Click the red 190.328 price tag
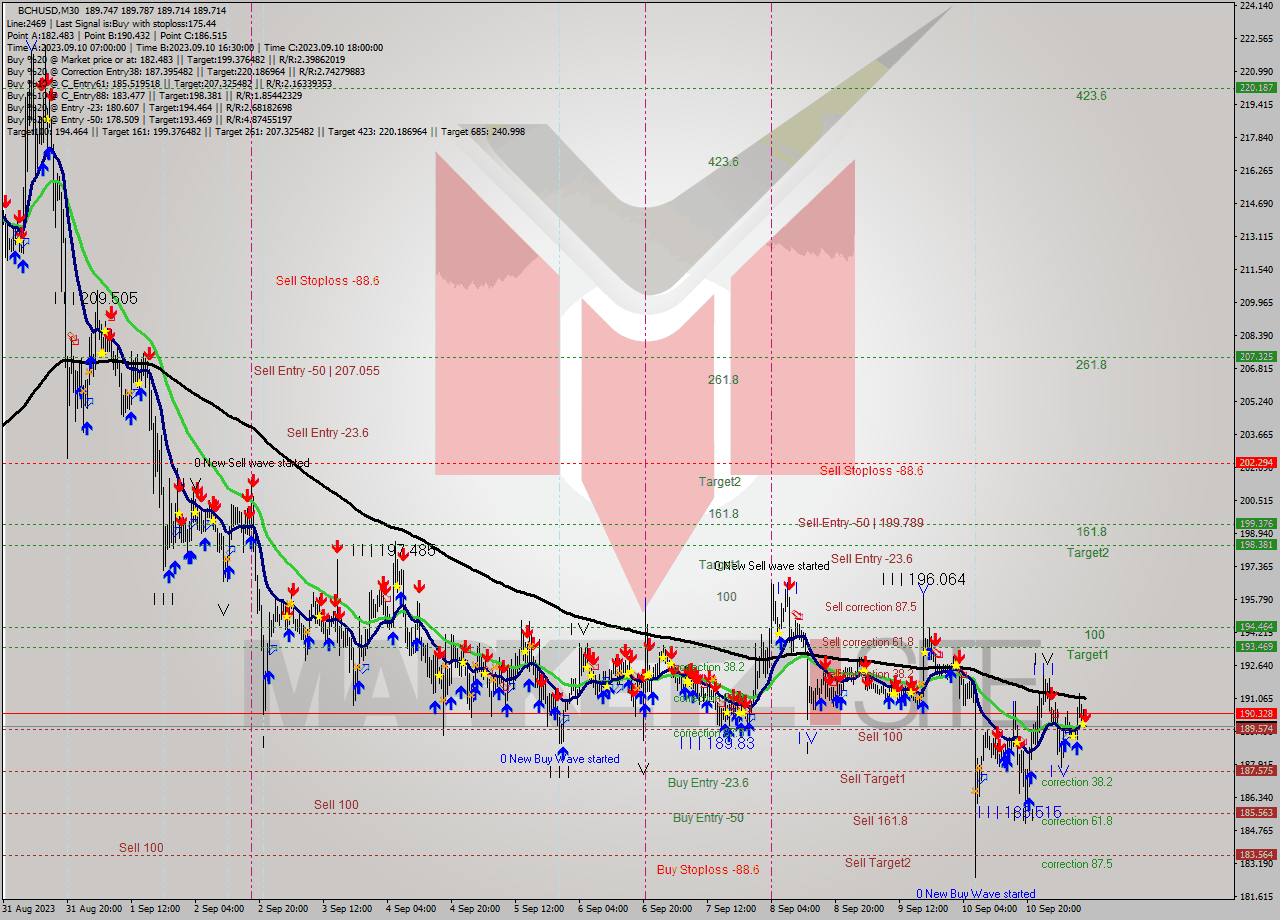 tap(1256, 713)
